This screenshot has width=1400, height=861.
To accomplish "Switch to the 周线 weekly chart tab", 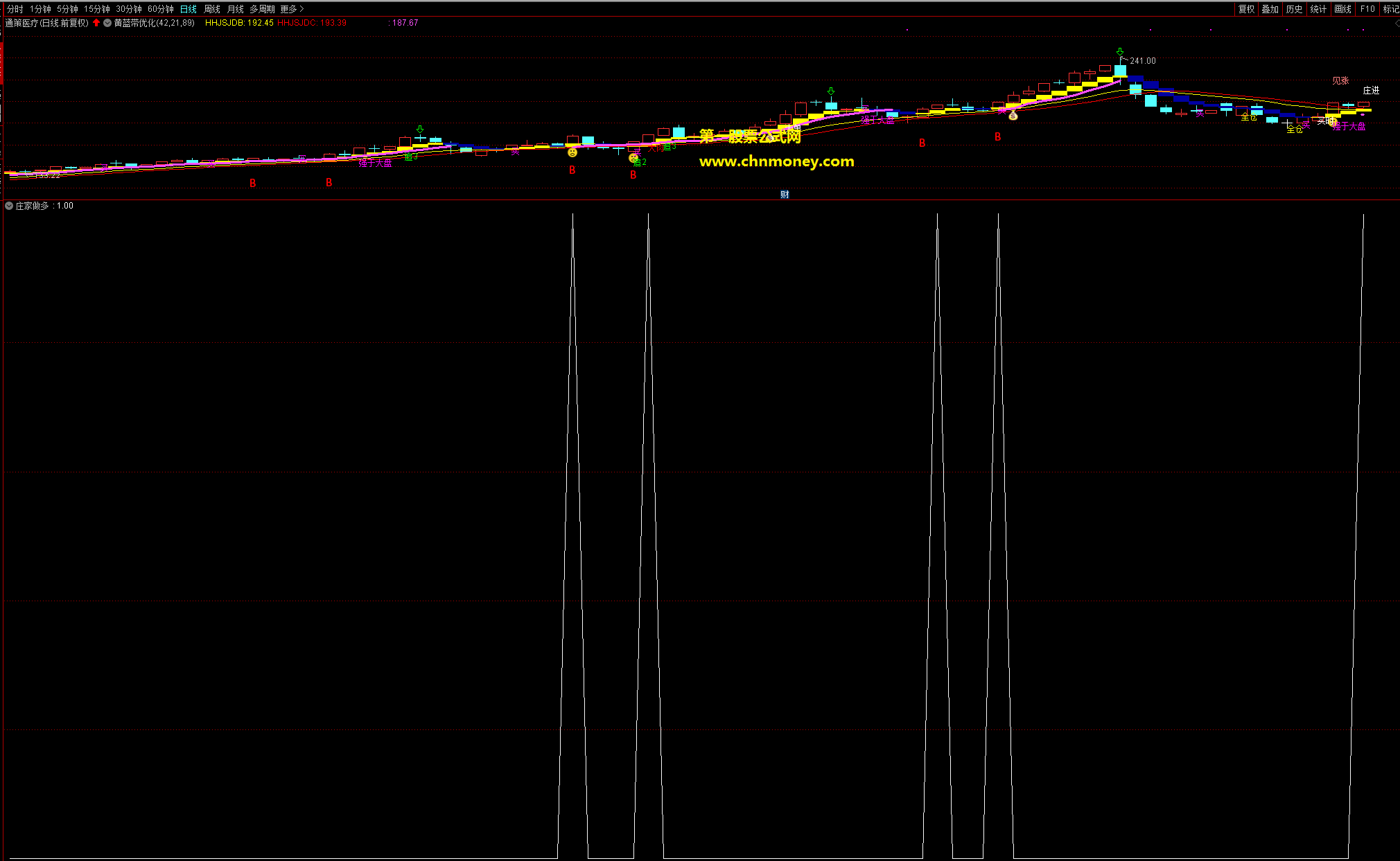I will coord(212,9).
